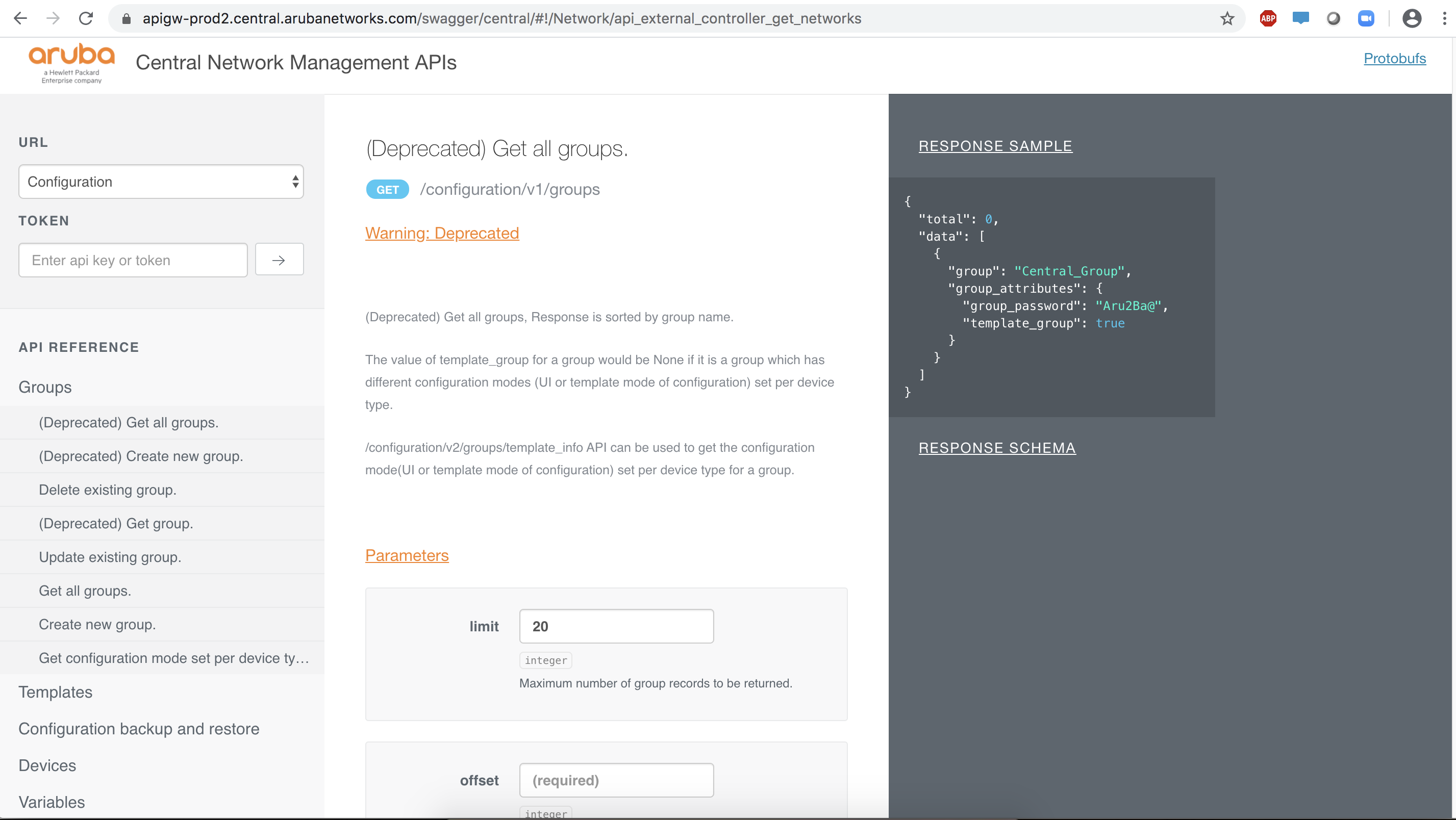
Task: Open the Configuration URL dropdown
Action: tap(161, 182)
